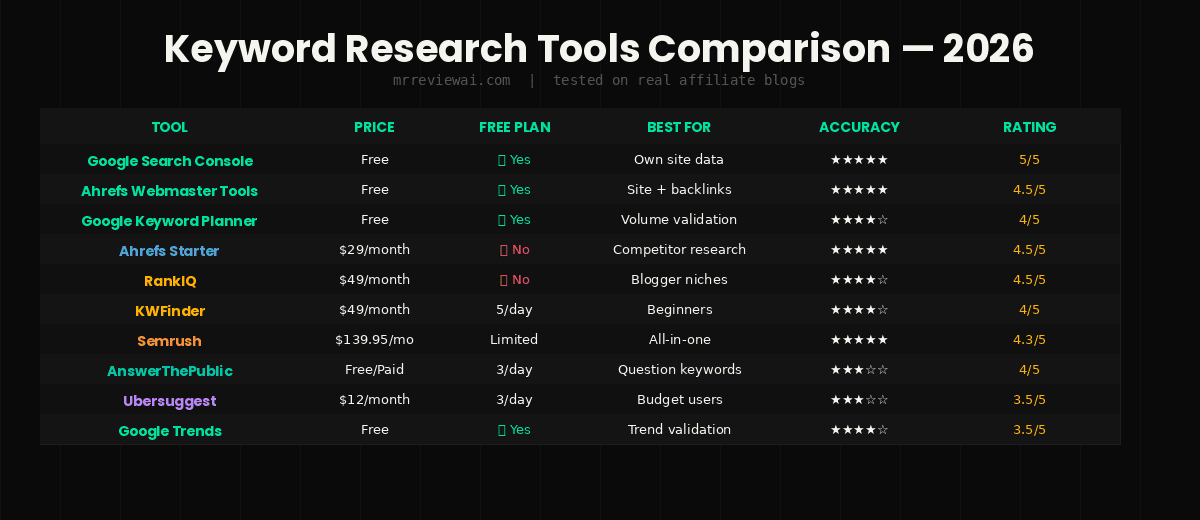Viewport: 1200px width, 520px height.
Task: Click the Budget users cell
Action: pos(679,400)
